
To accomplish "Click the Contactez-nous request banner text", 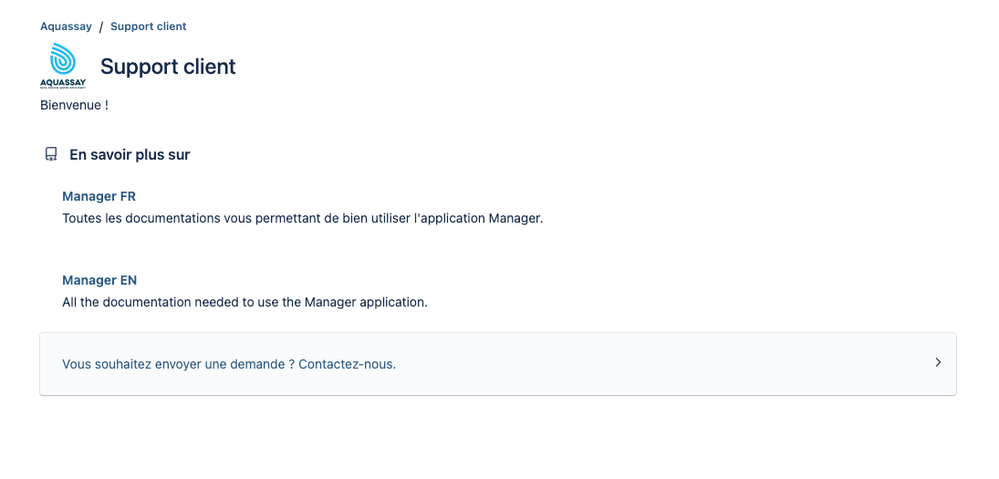I will pos(229,365).
